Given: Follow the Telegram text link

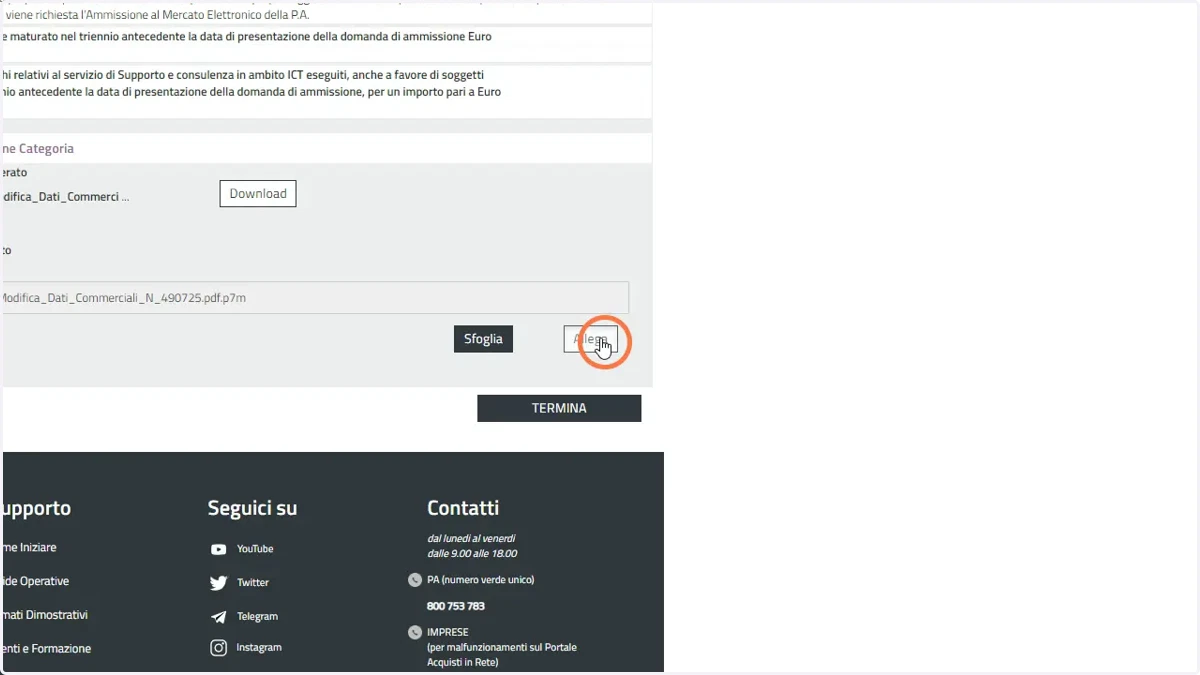Looking at the screenshot, I should (x=257, y=617).
